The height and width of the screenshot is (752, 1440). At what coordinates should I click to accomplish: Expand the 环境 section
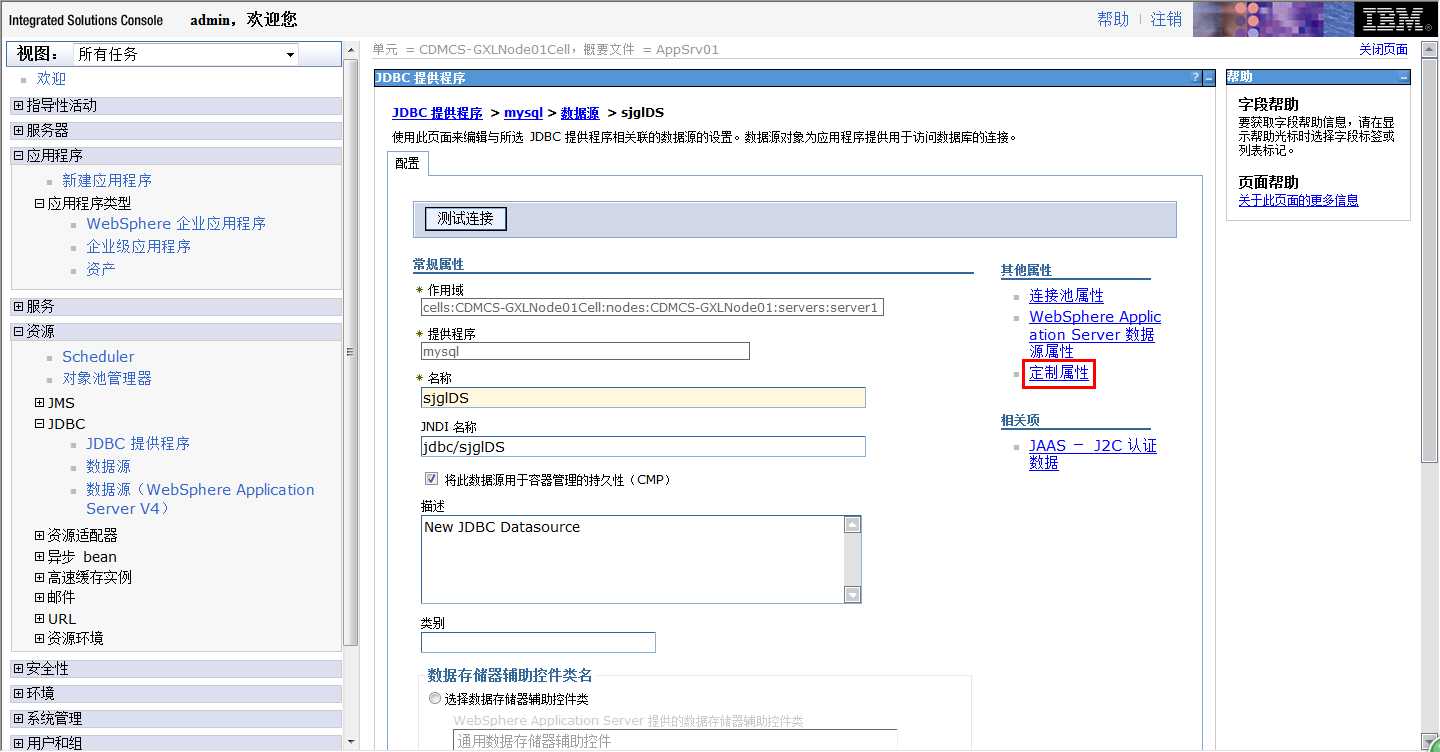pos(19,693)
